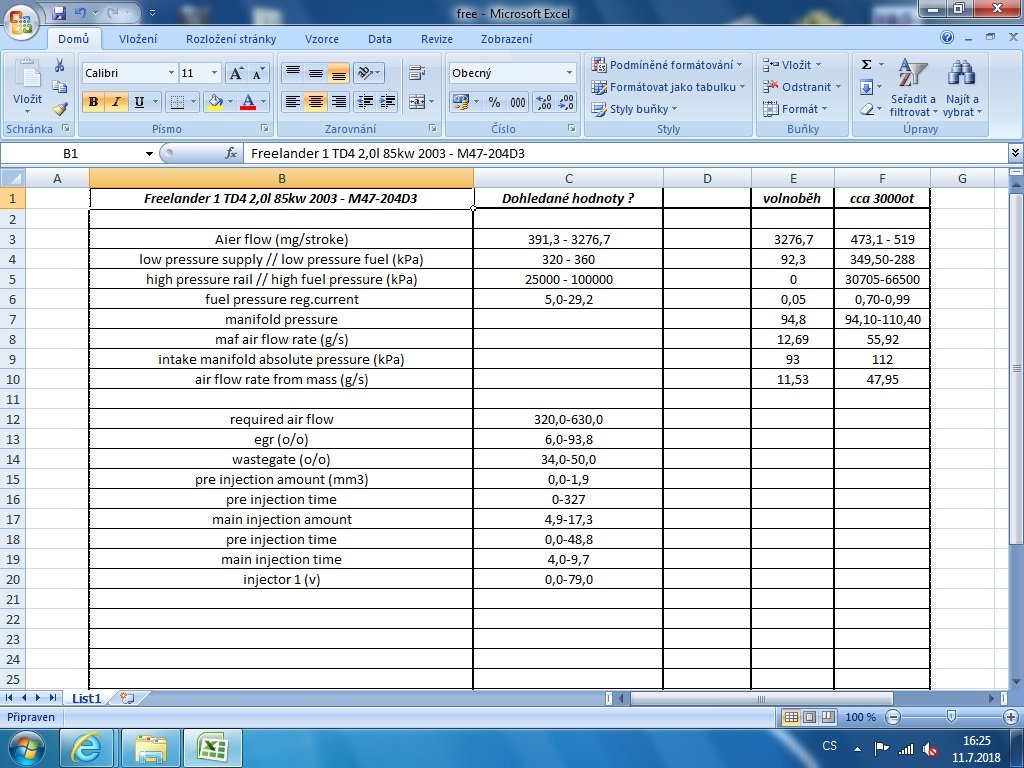The height and width of the screenshot is (768, 1024).
Task: Click the insert function fx icon
Action: coord(231,154)
